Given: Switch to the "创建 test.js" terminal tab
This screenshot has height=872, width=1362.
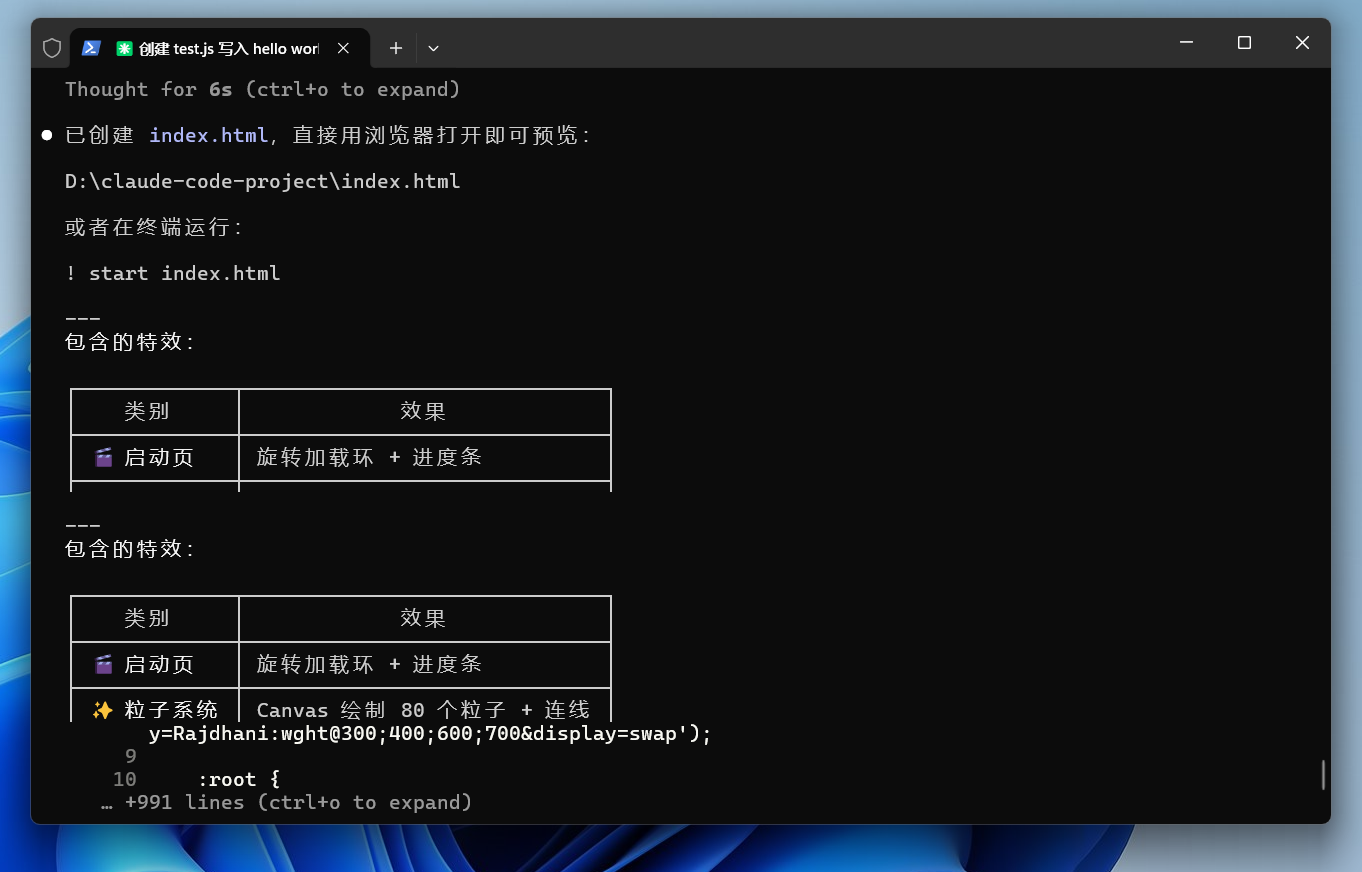Looking at the screenshot, I should (220, 48).
